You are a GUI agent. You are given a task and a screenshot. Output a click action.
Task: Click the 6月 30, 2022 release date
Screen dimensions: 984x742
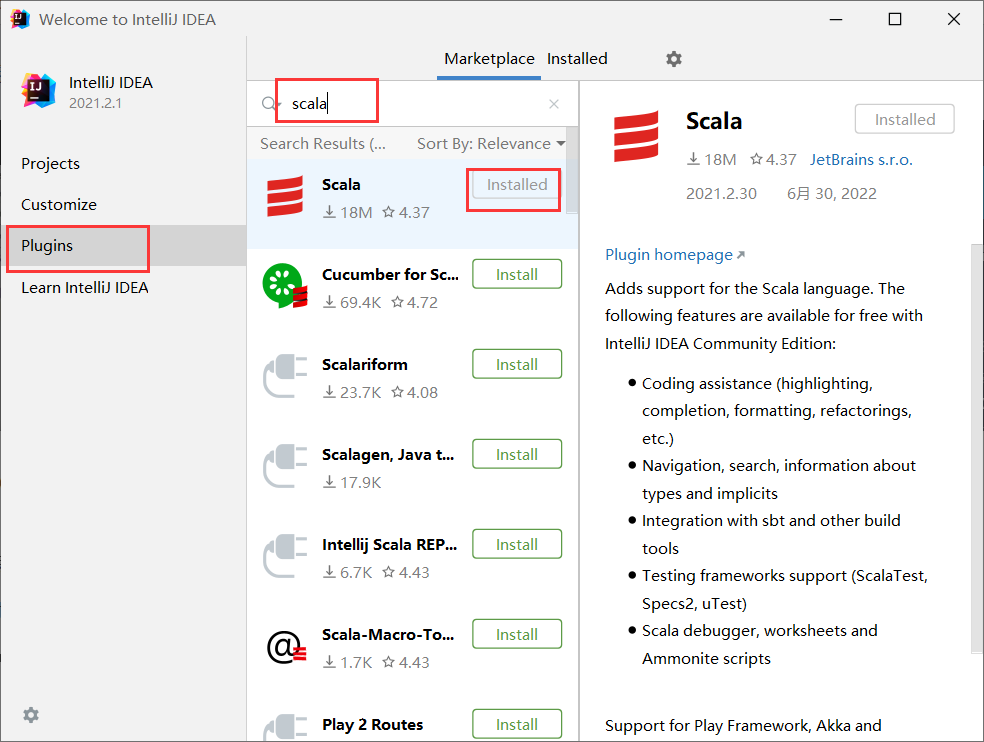[832, 193]
